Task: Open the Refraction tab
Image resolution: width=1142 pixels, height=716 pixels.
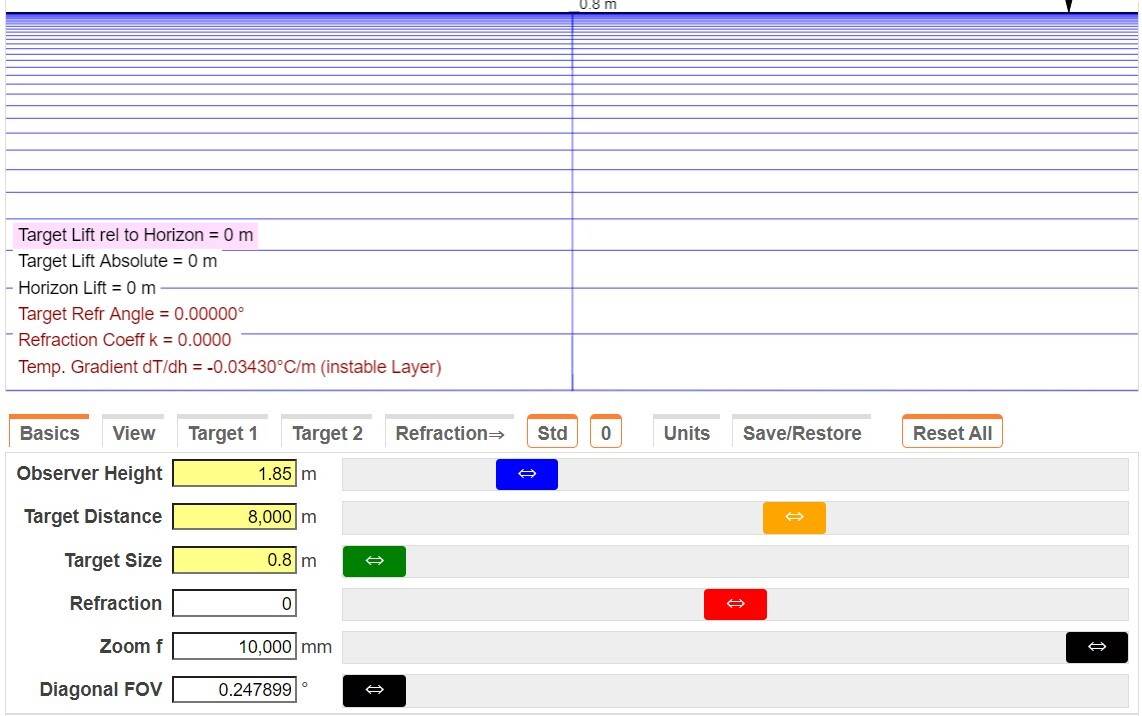Action: click(450, 433)
